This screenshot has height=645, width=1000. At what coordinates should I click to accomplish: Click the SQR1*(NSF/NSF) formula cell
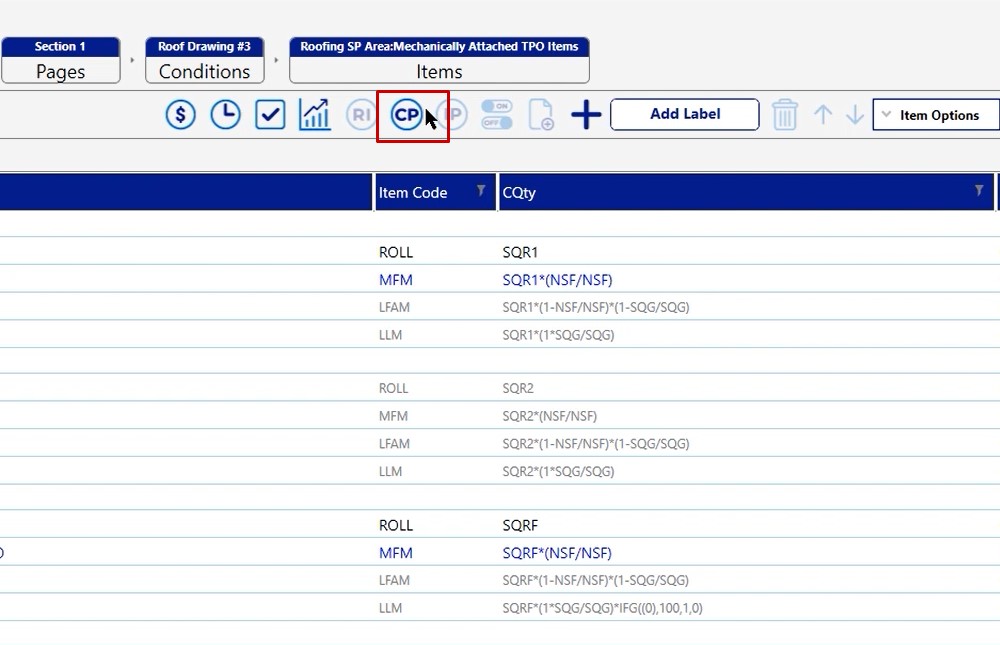click(x=557, y=280)
